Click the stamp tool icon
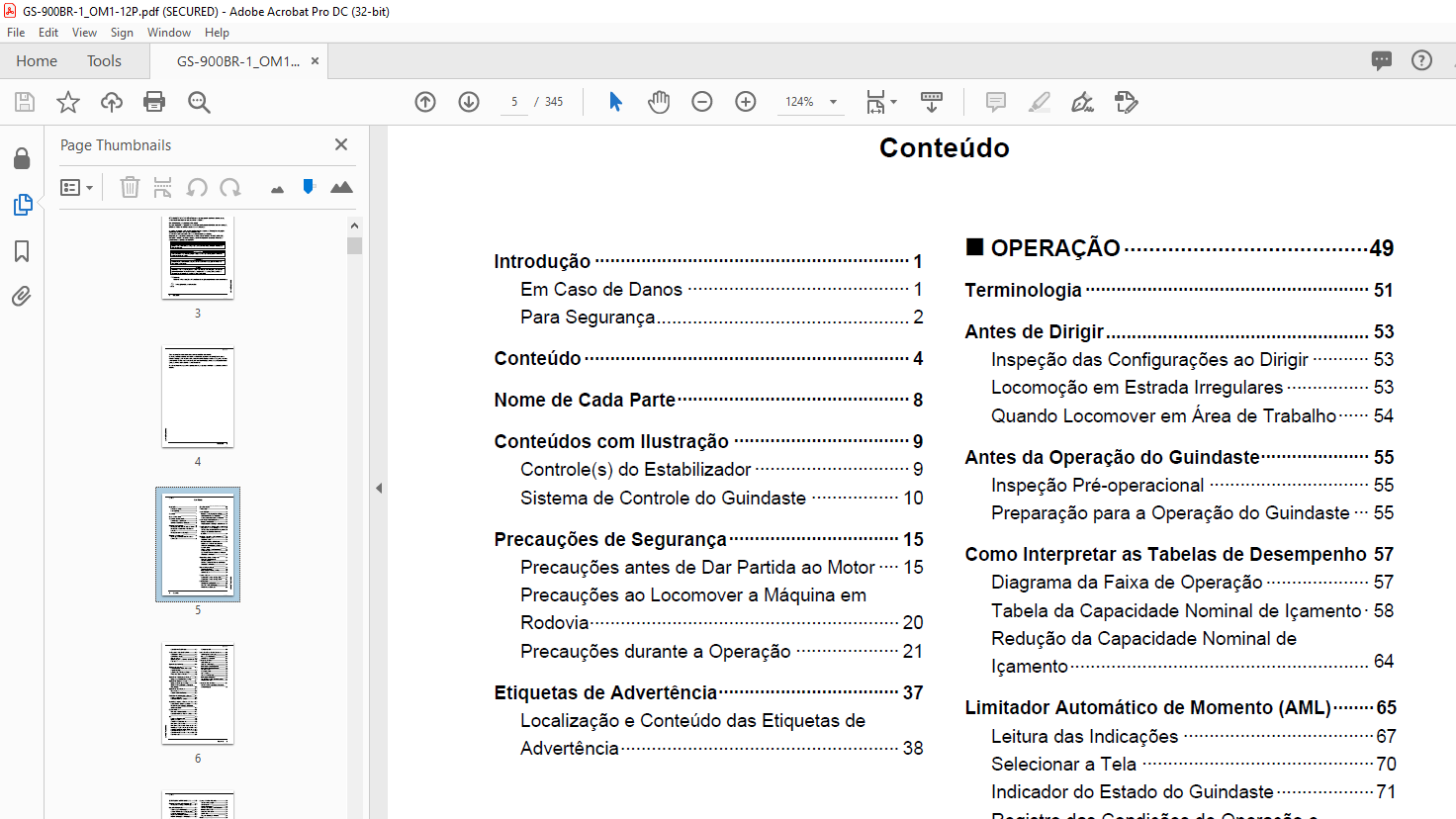The height and width of the screenshot is (819, 1456). pos(1127,102)
